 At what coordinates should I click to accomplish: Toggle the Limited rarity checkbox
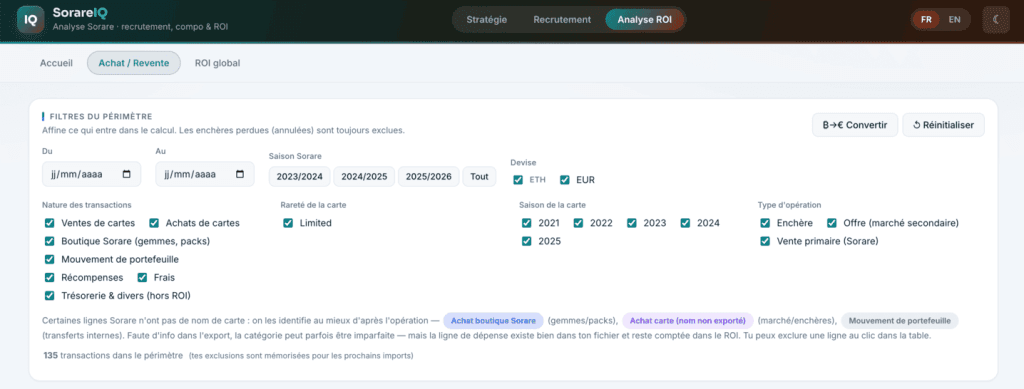[288, 223]
